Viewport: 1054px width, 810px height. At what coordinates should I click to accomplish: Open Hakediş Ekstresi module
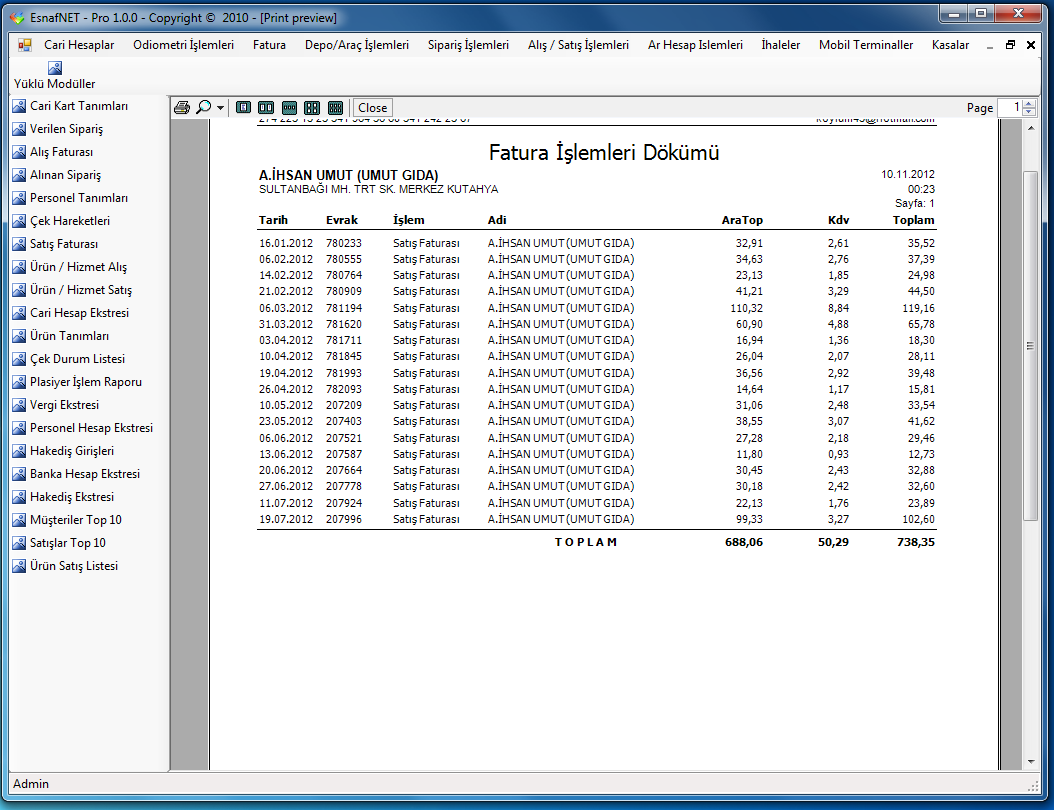coord(64,497)
